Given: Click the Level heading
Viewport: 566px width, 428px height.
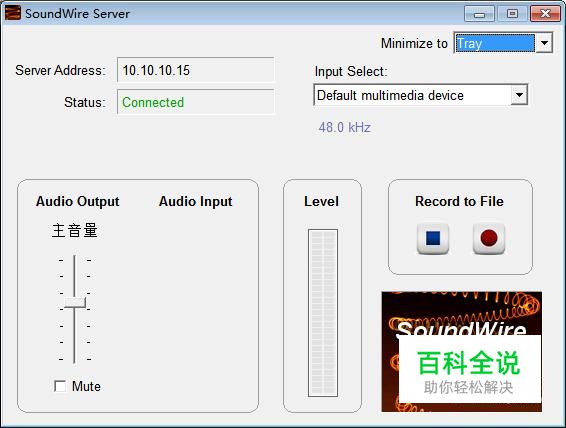Looking at the screenshot, I should tap(321, 201).
